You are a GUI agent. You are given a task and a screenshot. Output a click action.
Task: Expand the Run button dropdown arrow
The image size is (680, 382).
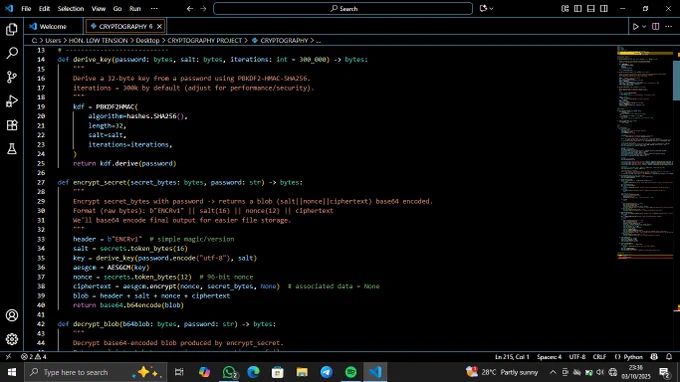pos(644,26)
